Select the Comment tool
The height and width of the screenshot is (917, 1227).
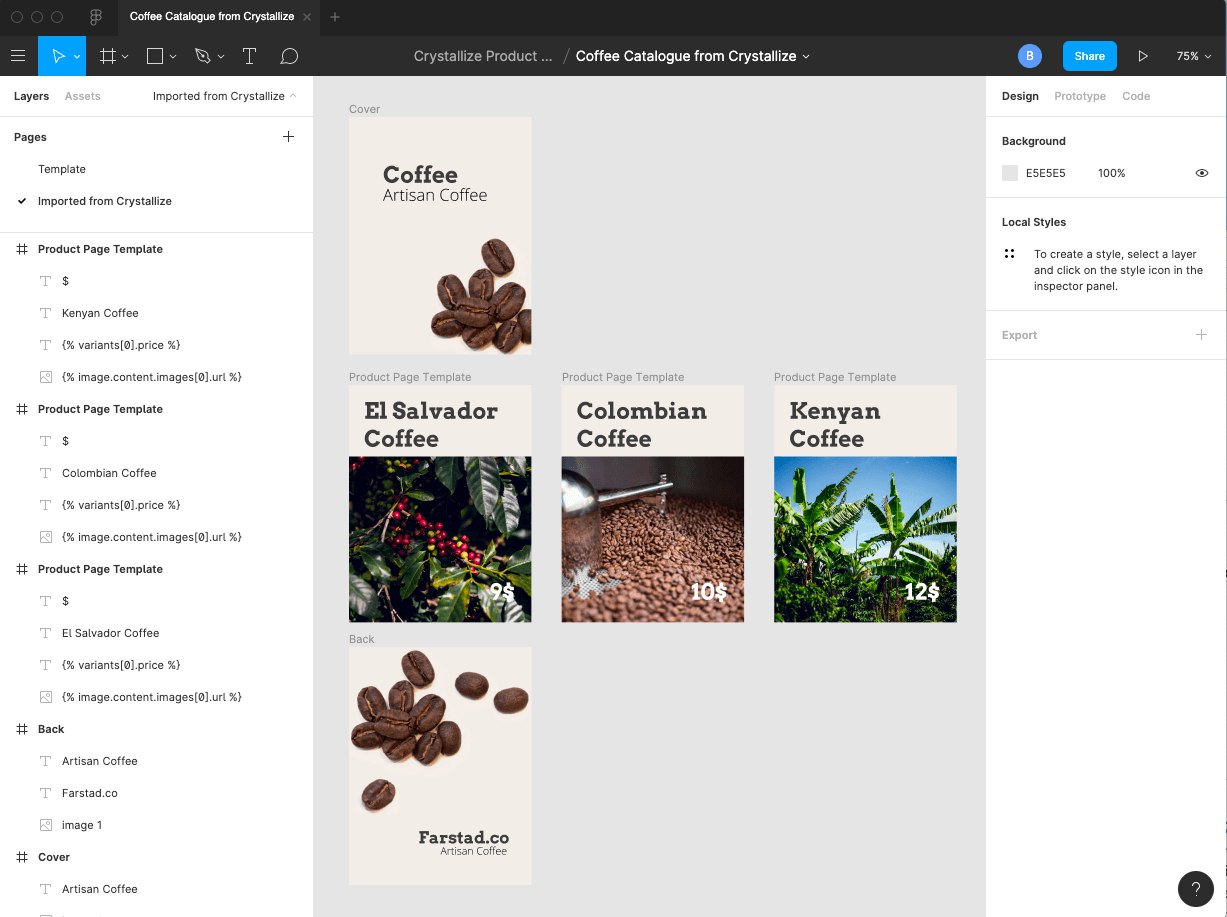[x=289, y=56]
